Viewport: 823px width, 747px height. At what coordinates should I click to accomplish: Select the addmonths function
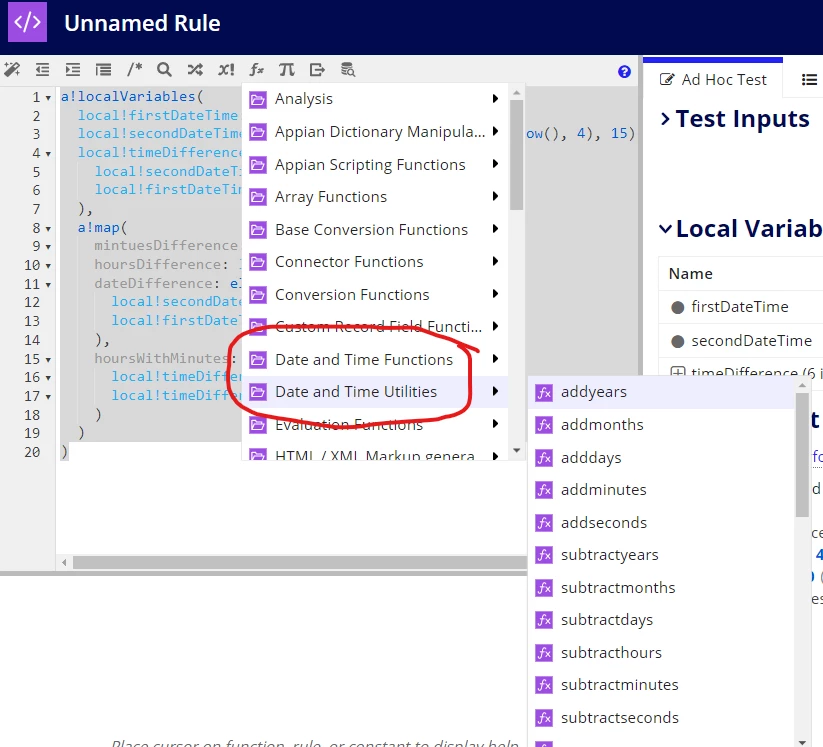coord(661,425)
